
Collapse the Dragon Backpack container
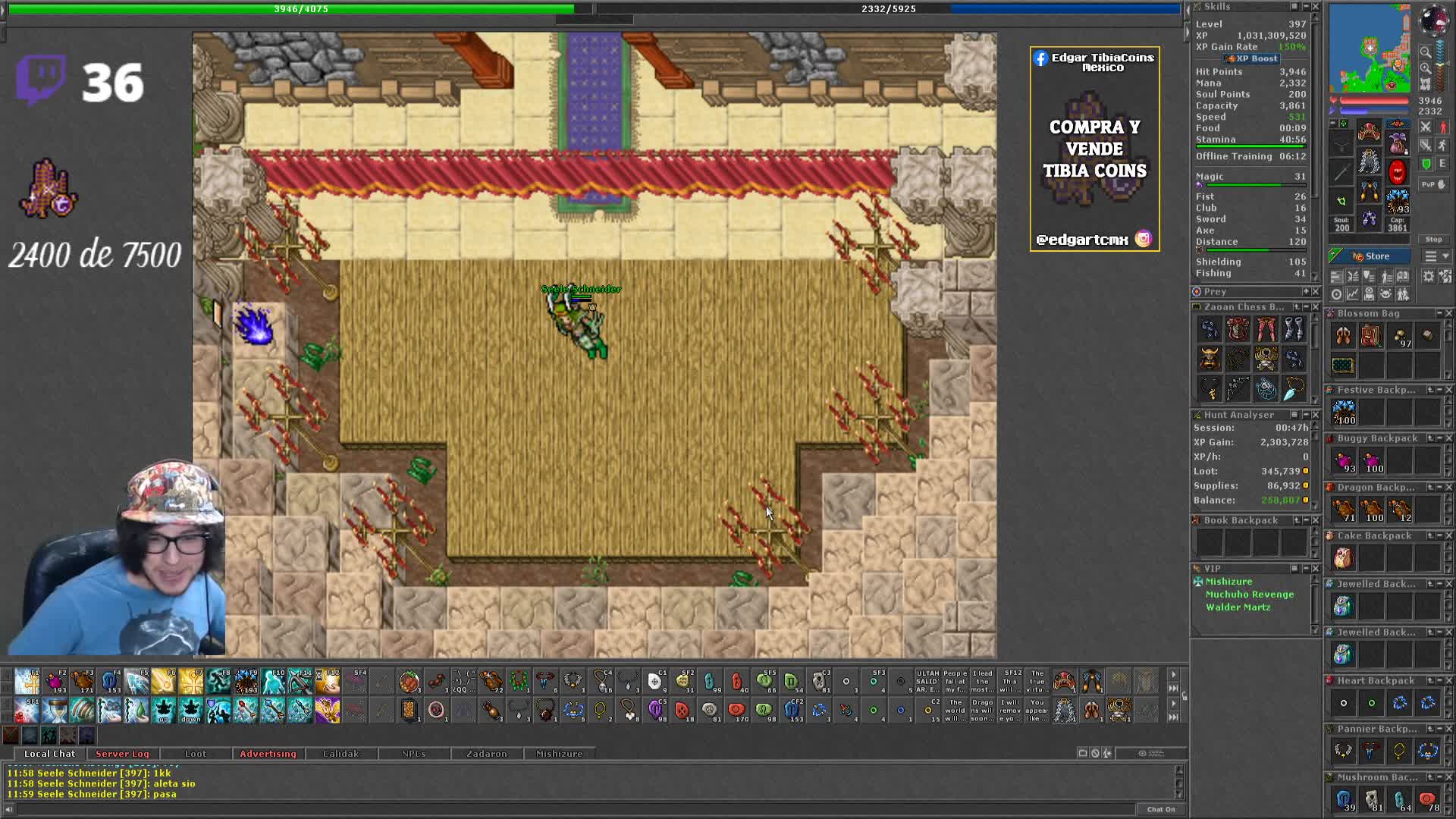click(1439, 487)
